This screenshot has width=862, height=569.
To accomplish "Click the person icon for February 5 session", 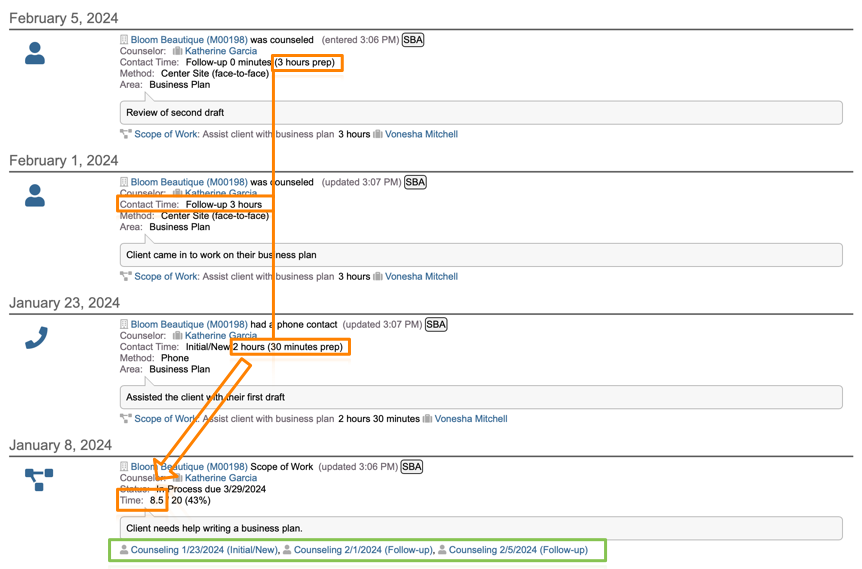I will coord(35,54).
